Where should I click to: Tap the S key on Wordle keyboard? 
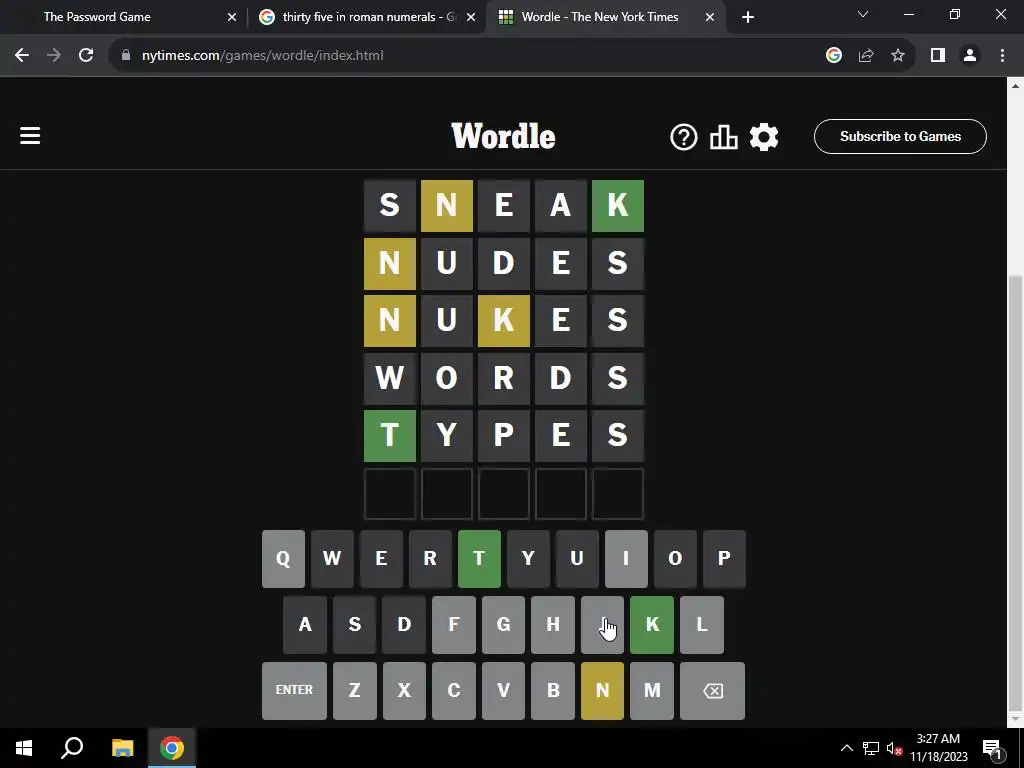[355, 624]
